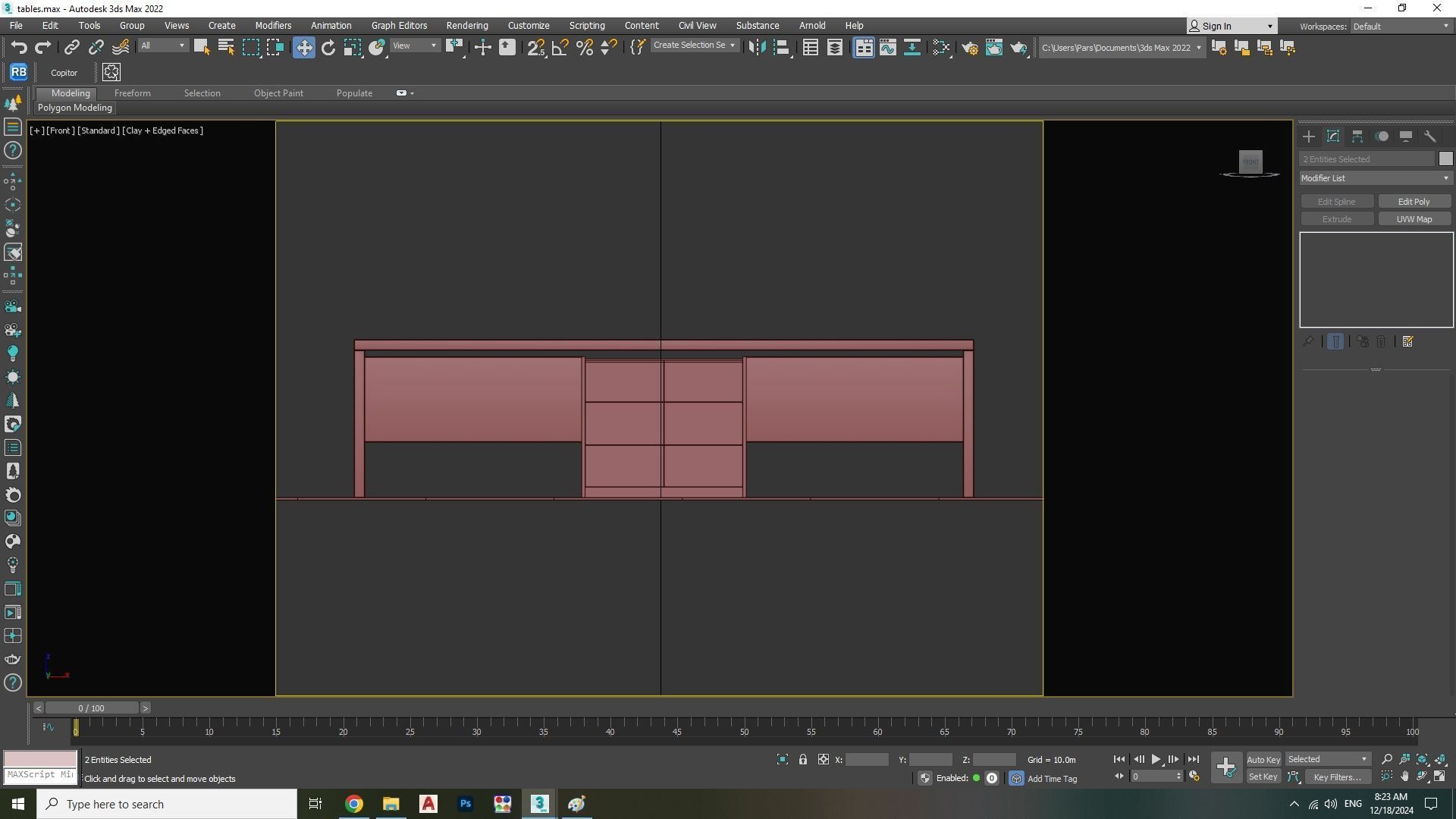Switch to the Freeform ribbon tab
Viewport: 1456px width, 819px height.
(x=132, y=93)
